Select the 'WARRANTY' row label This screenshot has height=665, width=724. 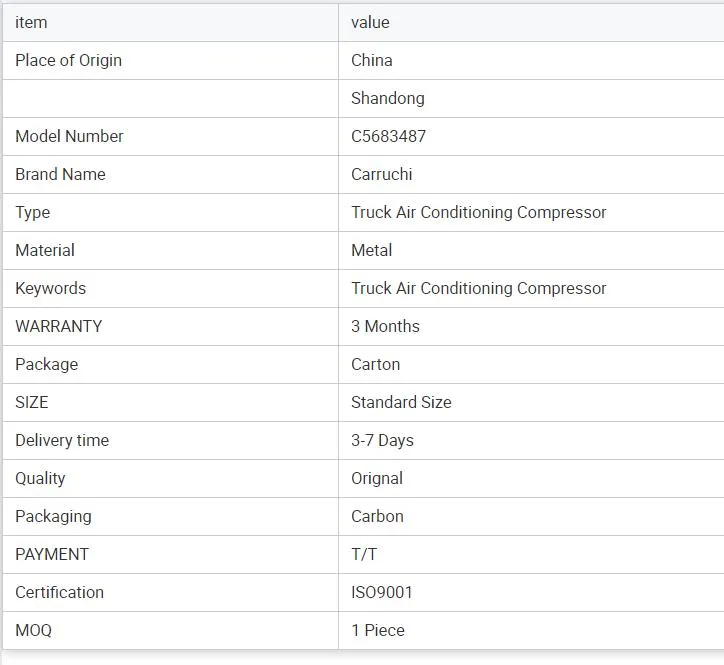point(58,326)
